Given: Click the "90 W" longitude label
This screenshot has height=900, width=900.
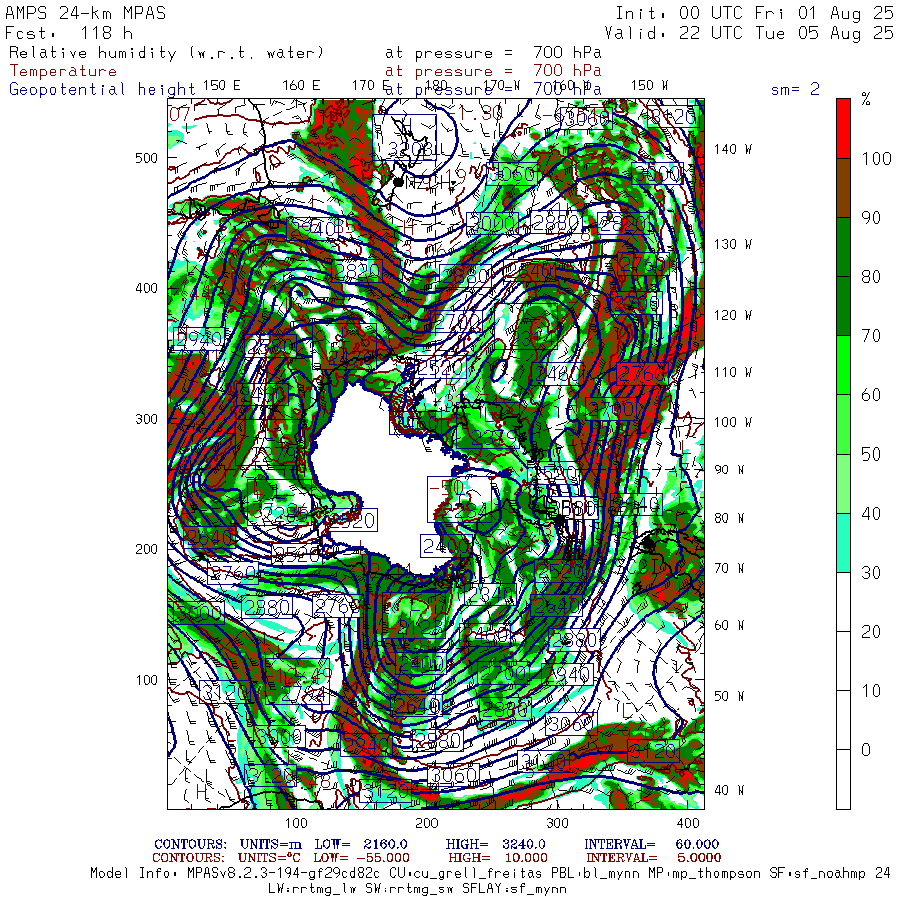Looking at the screenshot, I should (730, 470).
